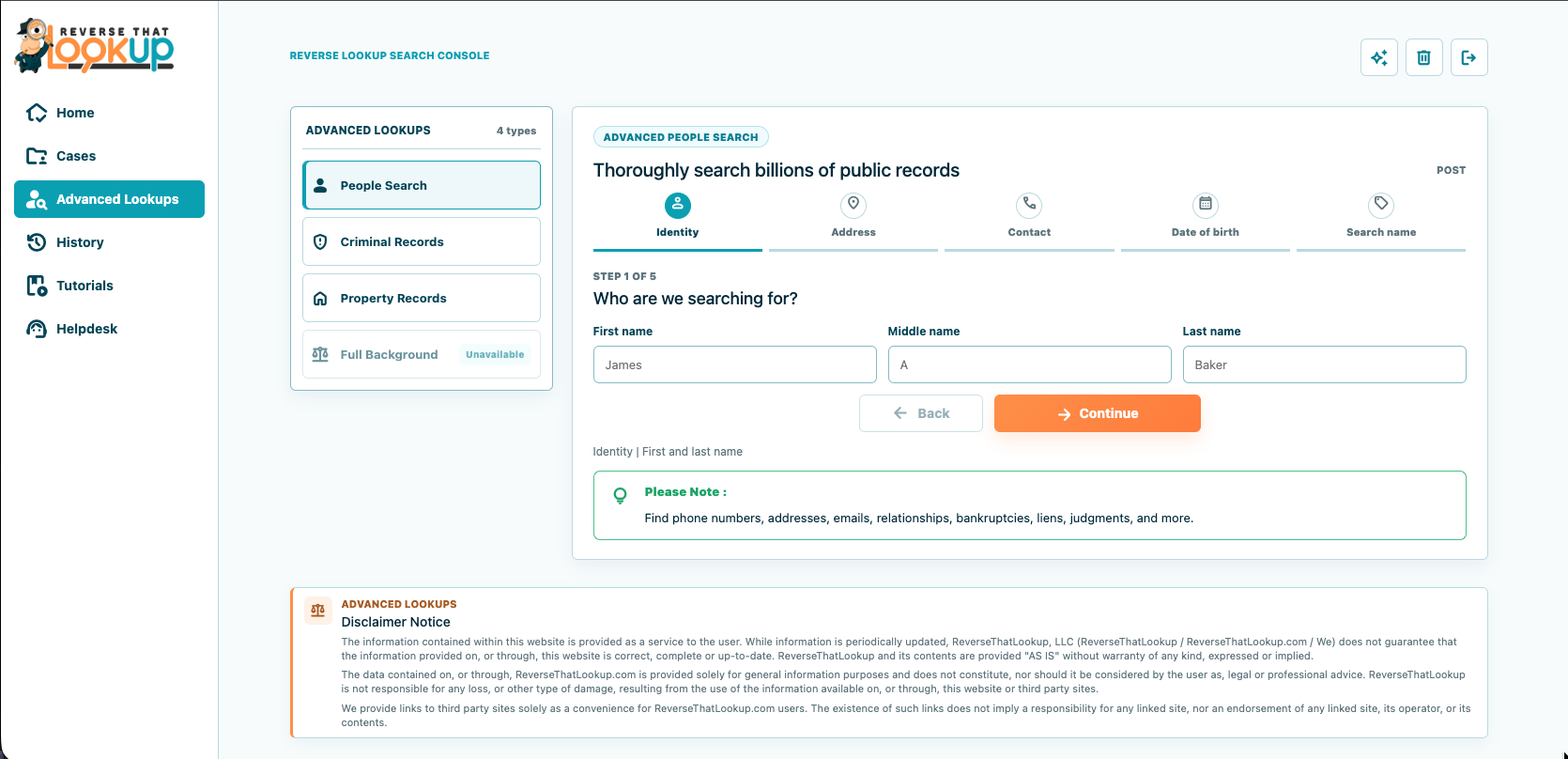Click the Cases folder icon
Image resolution: width=1568 pixels, height=759 pixels.
(37, 156)
